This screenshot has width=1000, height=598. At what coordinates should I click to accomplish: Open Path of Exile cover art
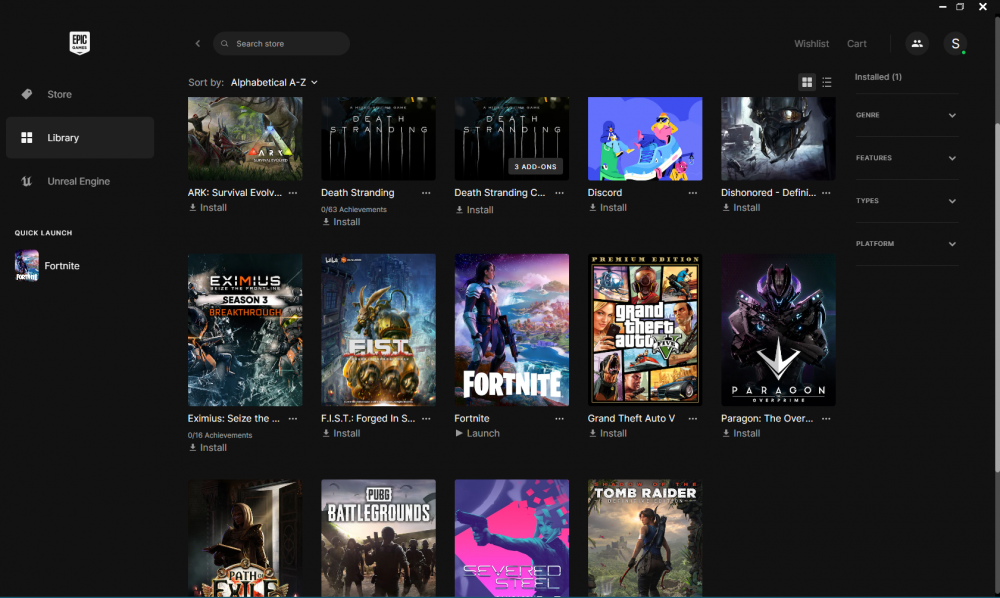click(x=245, y=538)
